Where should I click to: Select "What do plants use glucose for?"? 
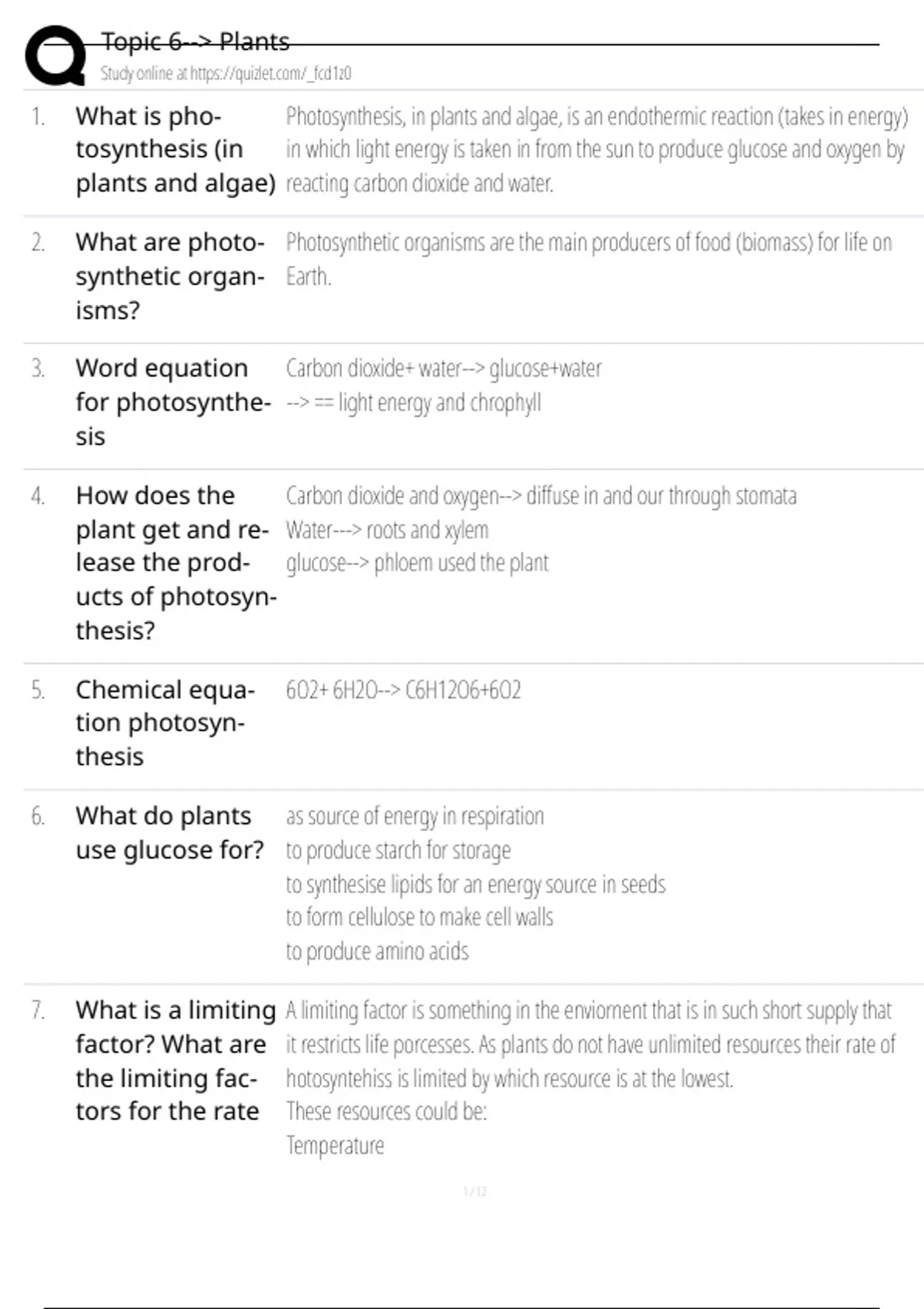click(x=169, y=832)
